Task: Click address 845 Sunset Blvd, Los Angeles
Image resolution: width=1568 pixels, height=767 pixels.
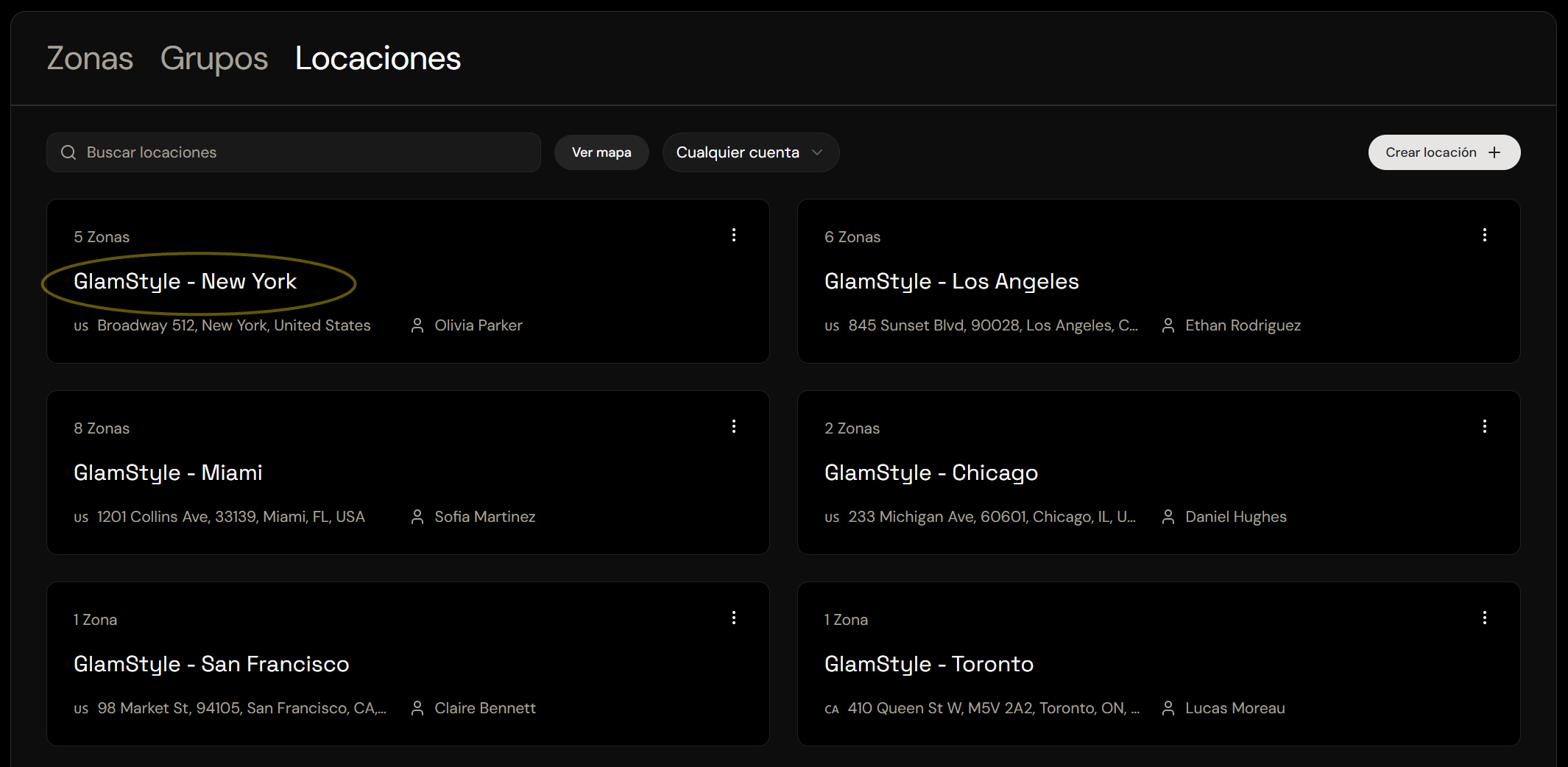Action: (993, 325)
